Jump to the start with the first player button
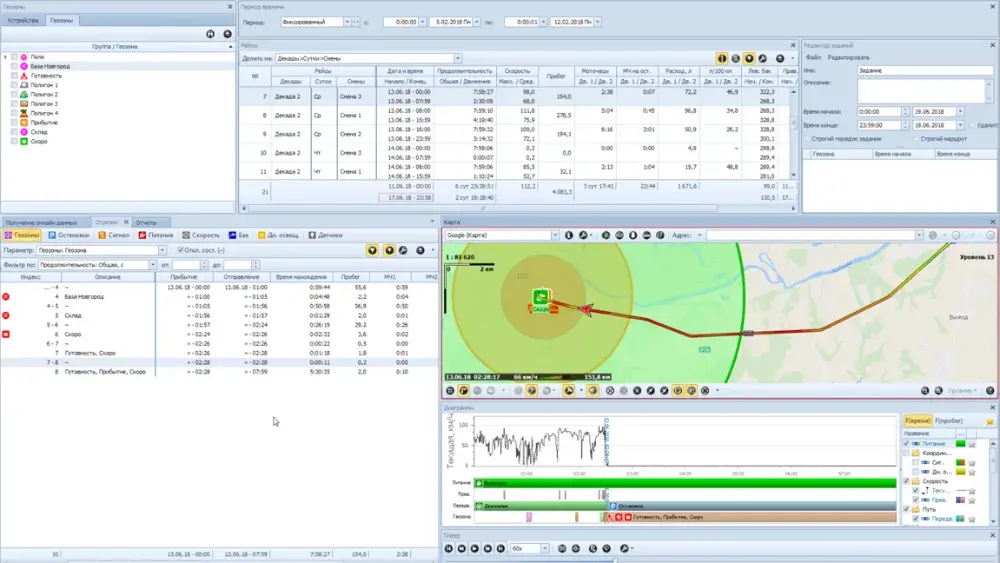The image size is (1000, 563). pos(448,548)
